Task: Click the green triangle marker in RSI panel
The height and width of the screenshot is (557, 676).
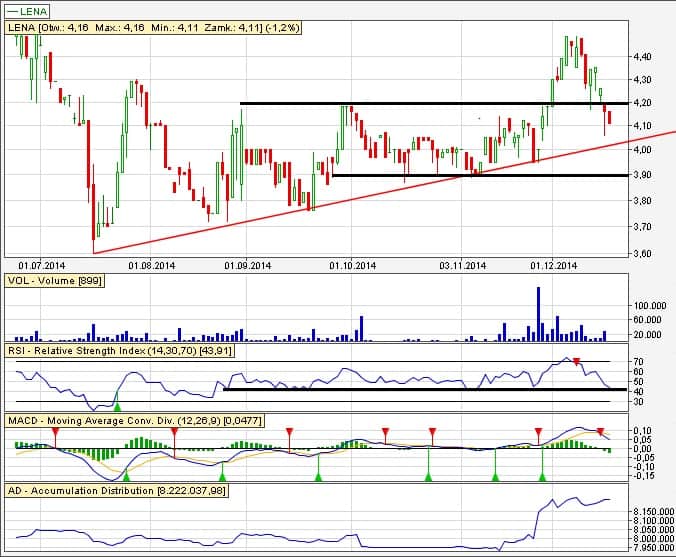Action: (x=117, y=405)
